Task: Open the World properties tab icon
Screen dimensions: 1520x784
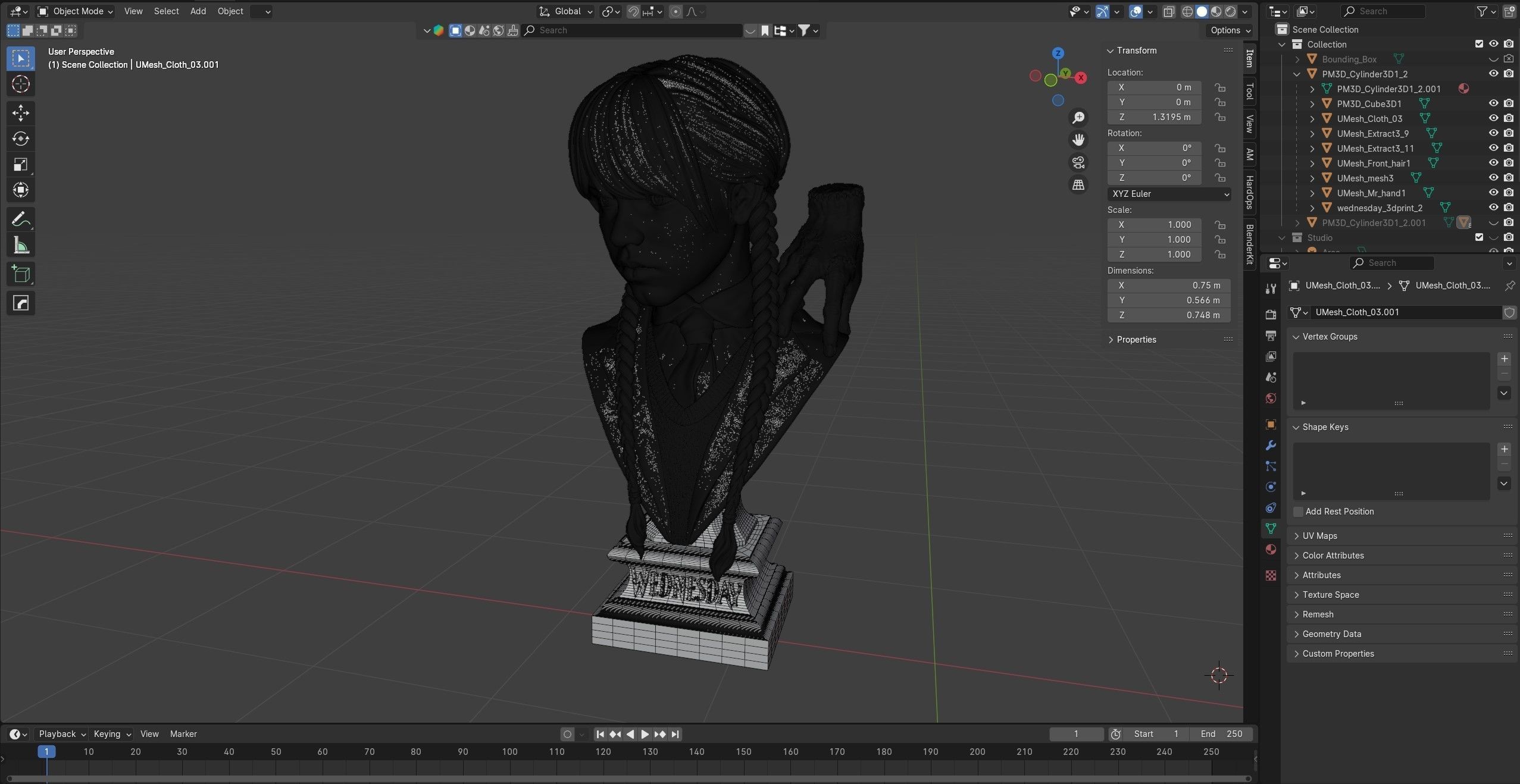Action: pyautogui.click(x=1271, y=398)
